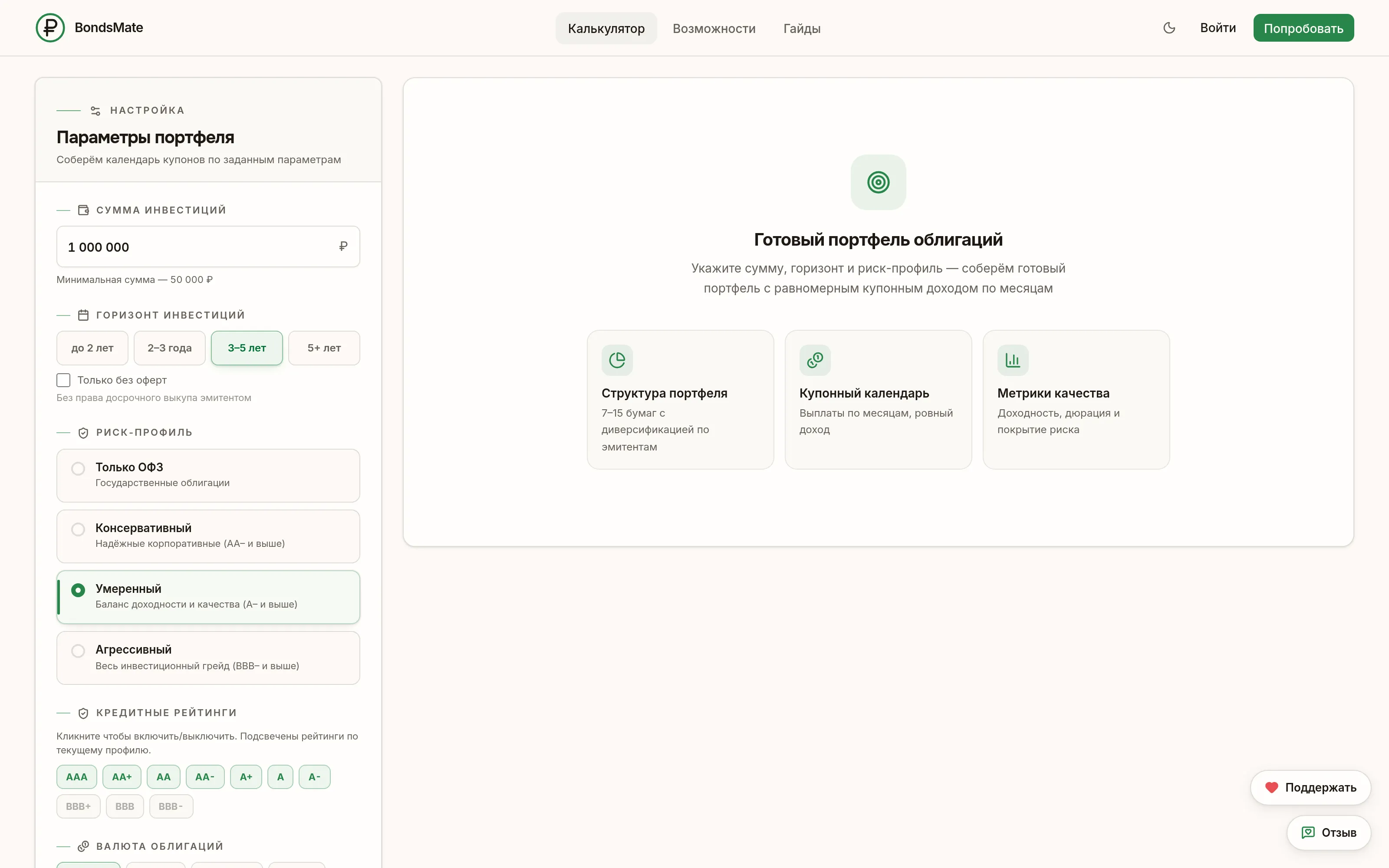Image resolution: width=1389 pixels, height=868 pixels.
Task: Click the Без права досрочного выкупа эмитентом note
Action: click(154, 398)
